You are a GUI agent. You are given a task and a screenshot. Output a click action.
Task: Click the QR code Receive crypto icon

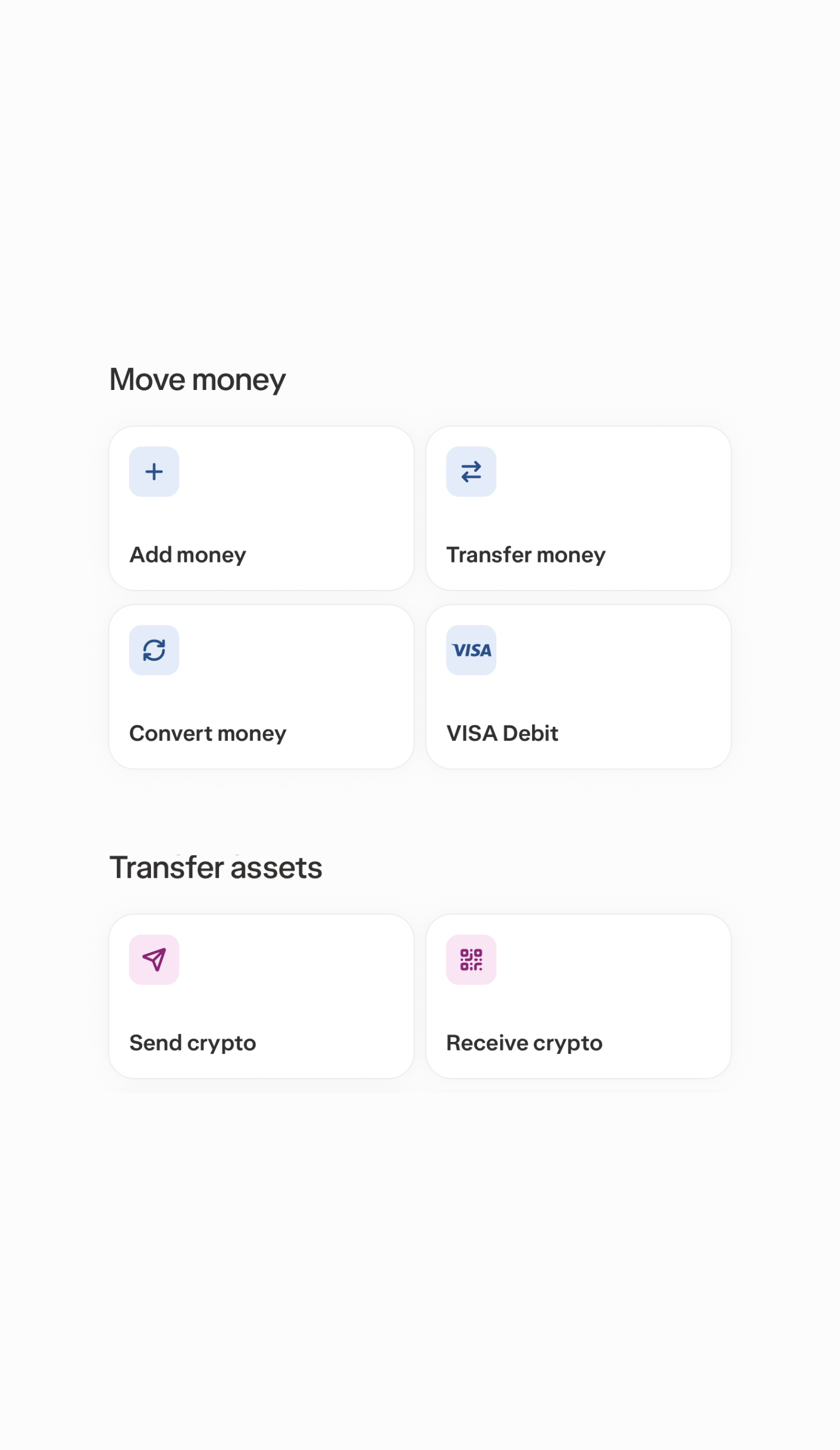tap(471, 960)
